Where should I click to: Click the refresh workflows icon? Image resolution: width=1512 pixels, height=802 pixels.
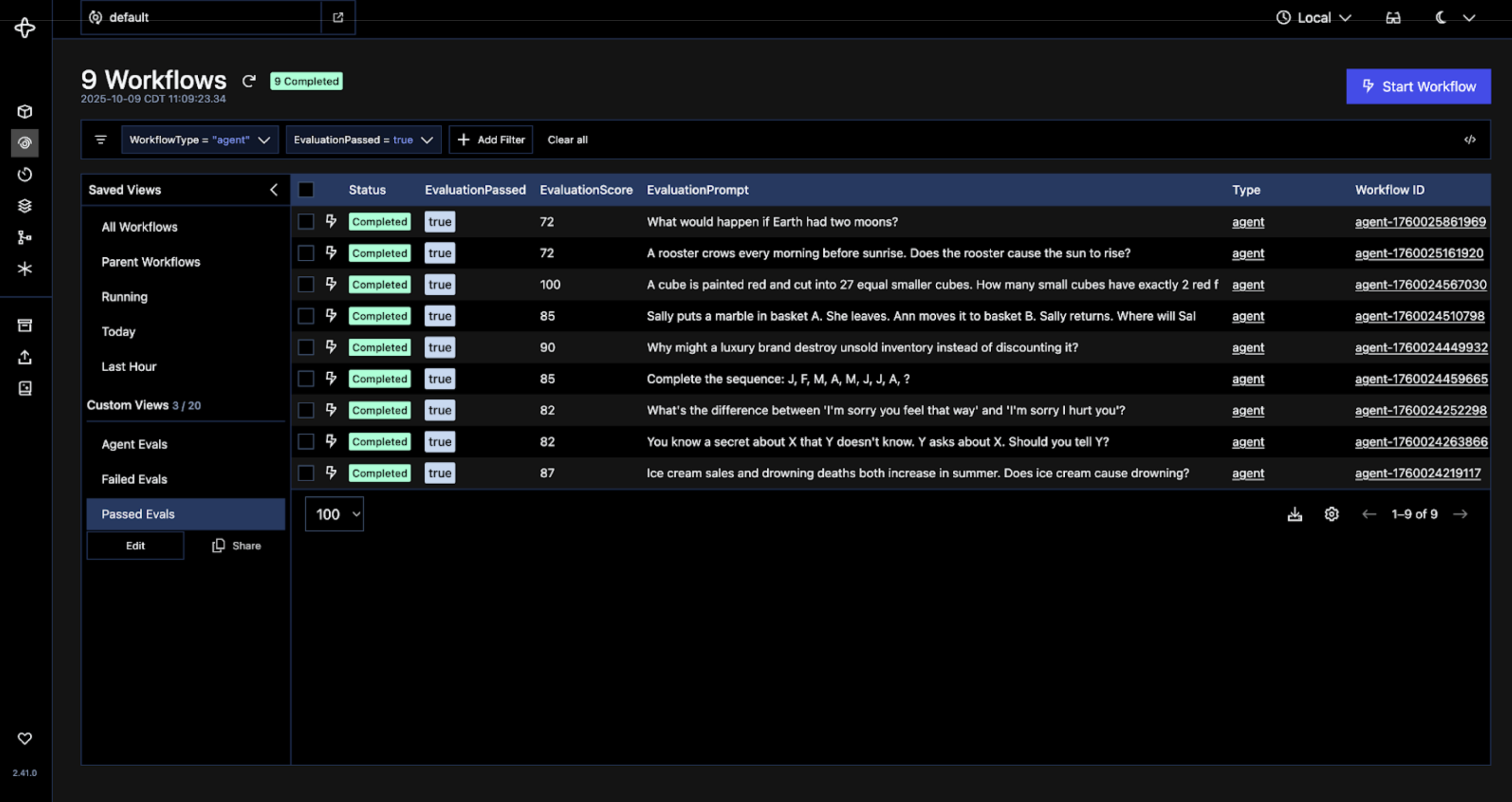click(x=249, y=81)
